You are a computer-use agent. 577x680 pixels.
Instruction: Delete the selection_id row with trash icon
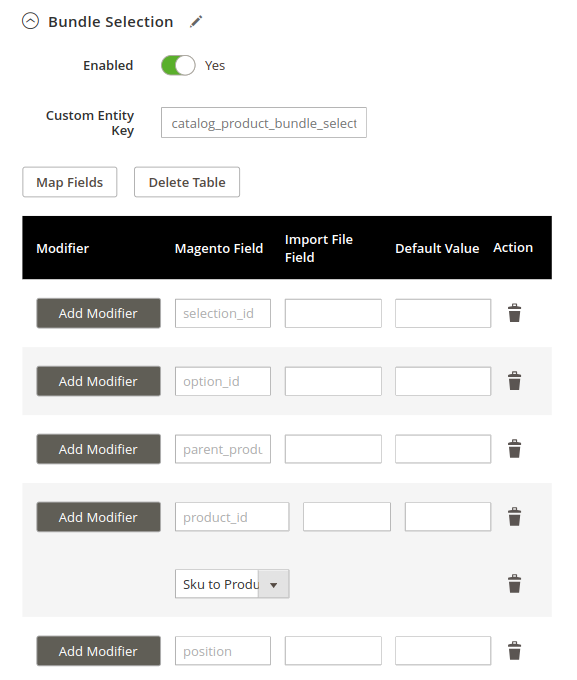(x=514, y=313)
